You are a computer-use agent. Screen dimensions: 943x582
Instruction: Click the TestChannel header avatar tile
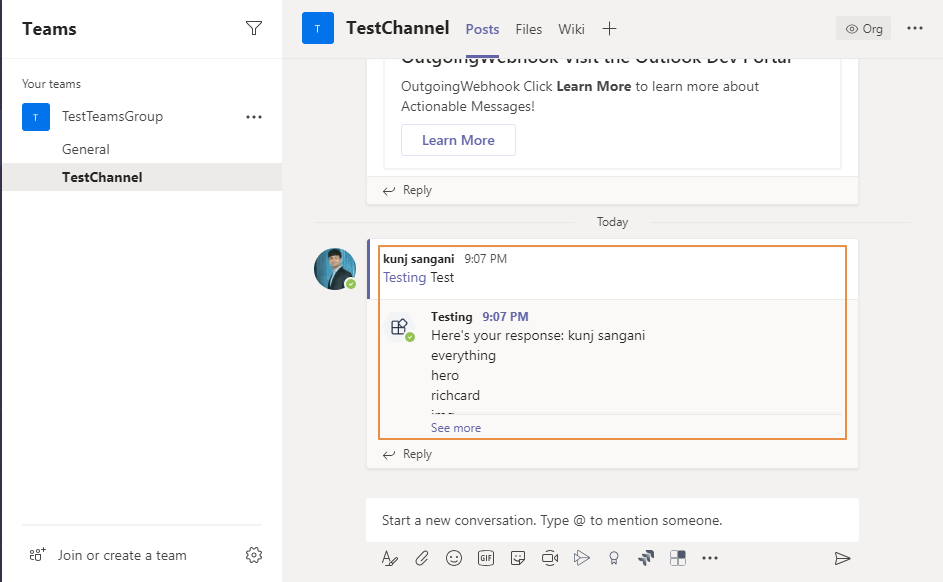(318, 28)
